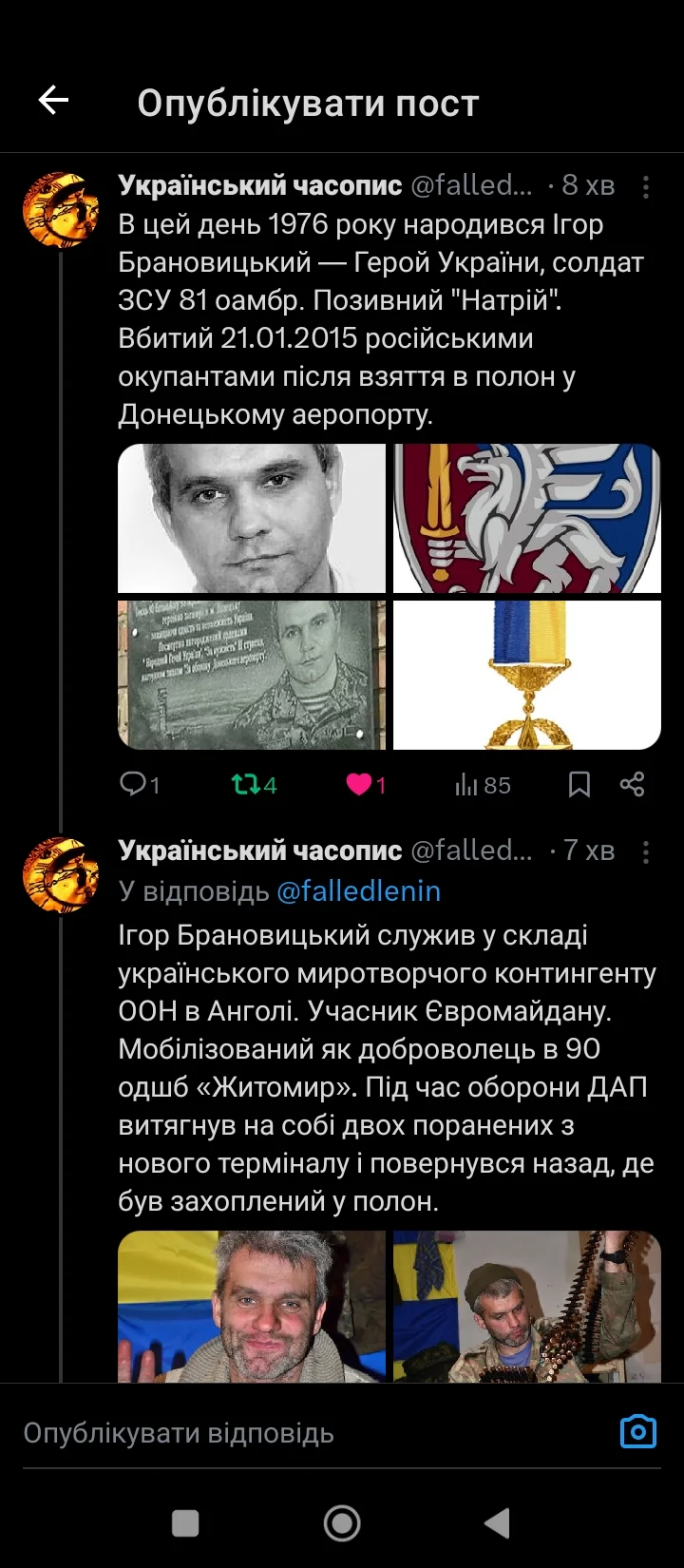Open Український часопис name on first post
This screenshot has height=1568, width=684.
pyautogui.click(x=260, y=185)
